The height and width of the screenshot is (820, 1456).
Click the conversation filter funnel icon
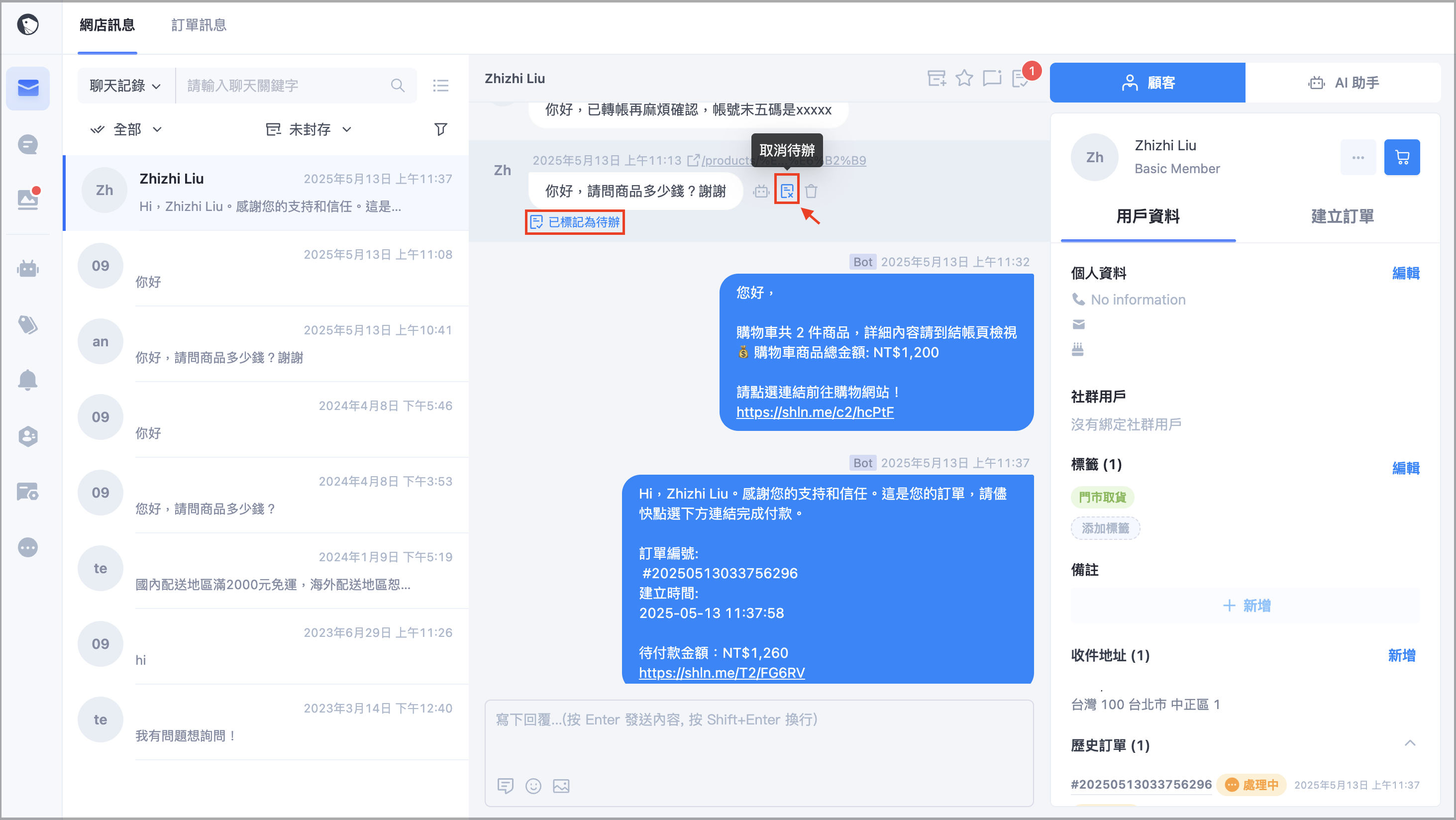(x=441, y=129)
